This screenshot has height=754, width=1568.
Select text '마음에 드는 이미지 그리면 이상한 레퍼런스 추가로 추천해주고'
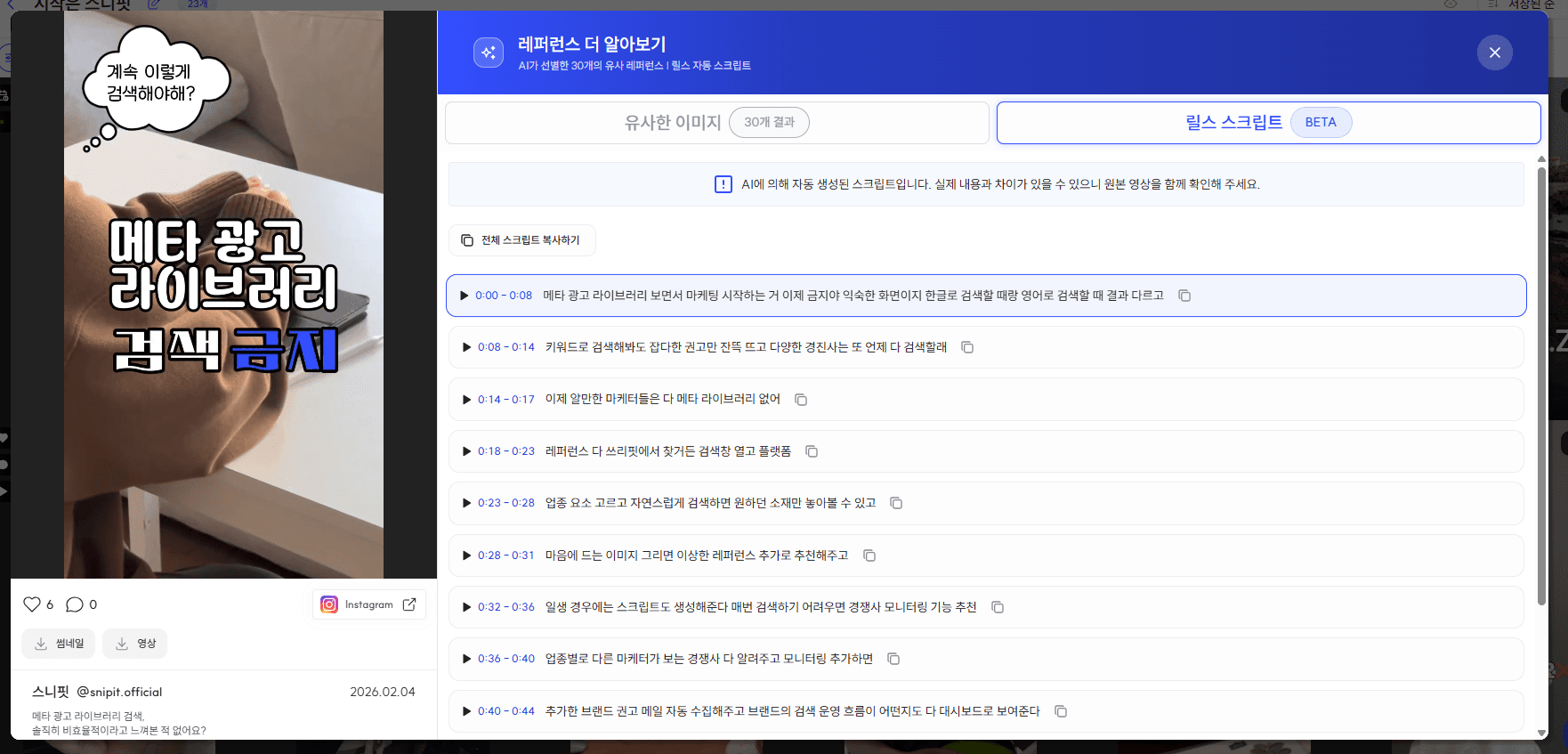click(697, 555)
